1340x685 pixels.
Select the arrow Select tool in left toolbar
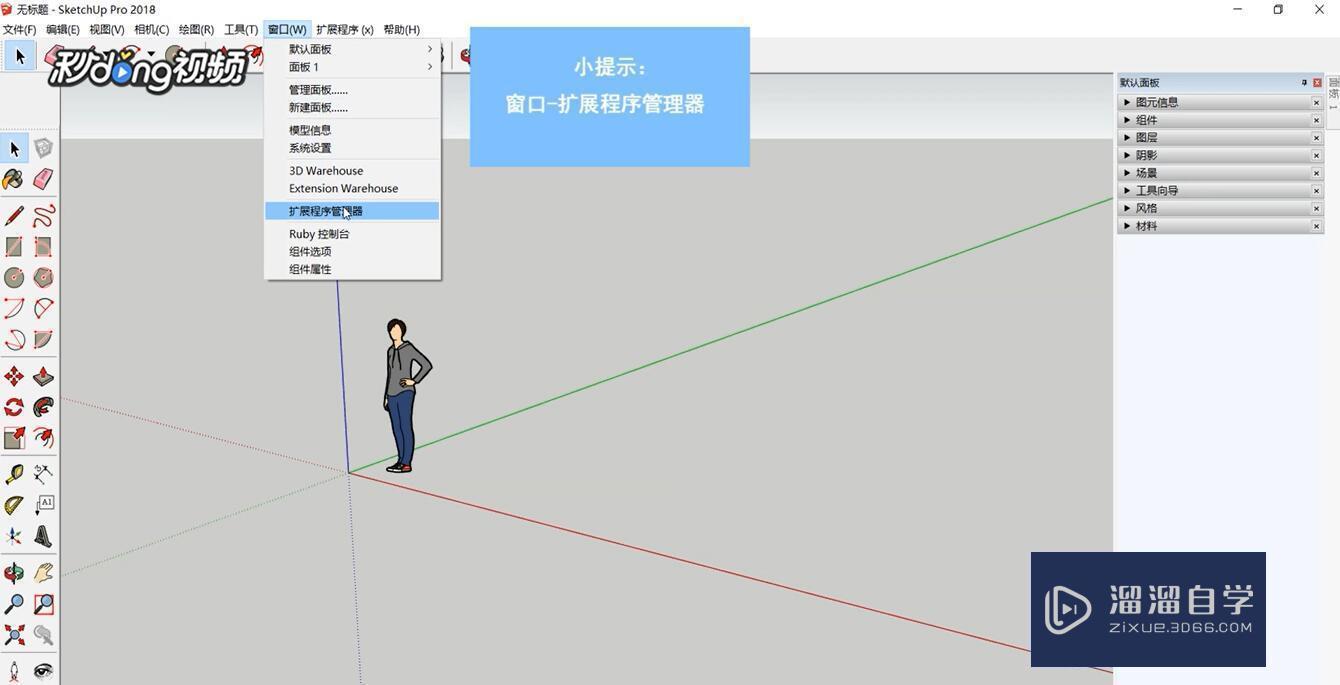[14, 149]
